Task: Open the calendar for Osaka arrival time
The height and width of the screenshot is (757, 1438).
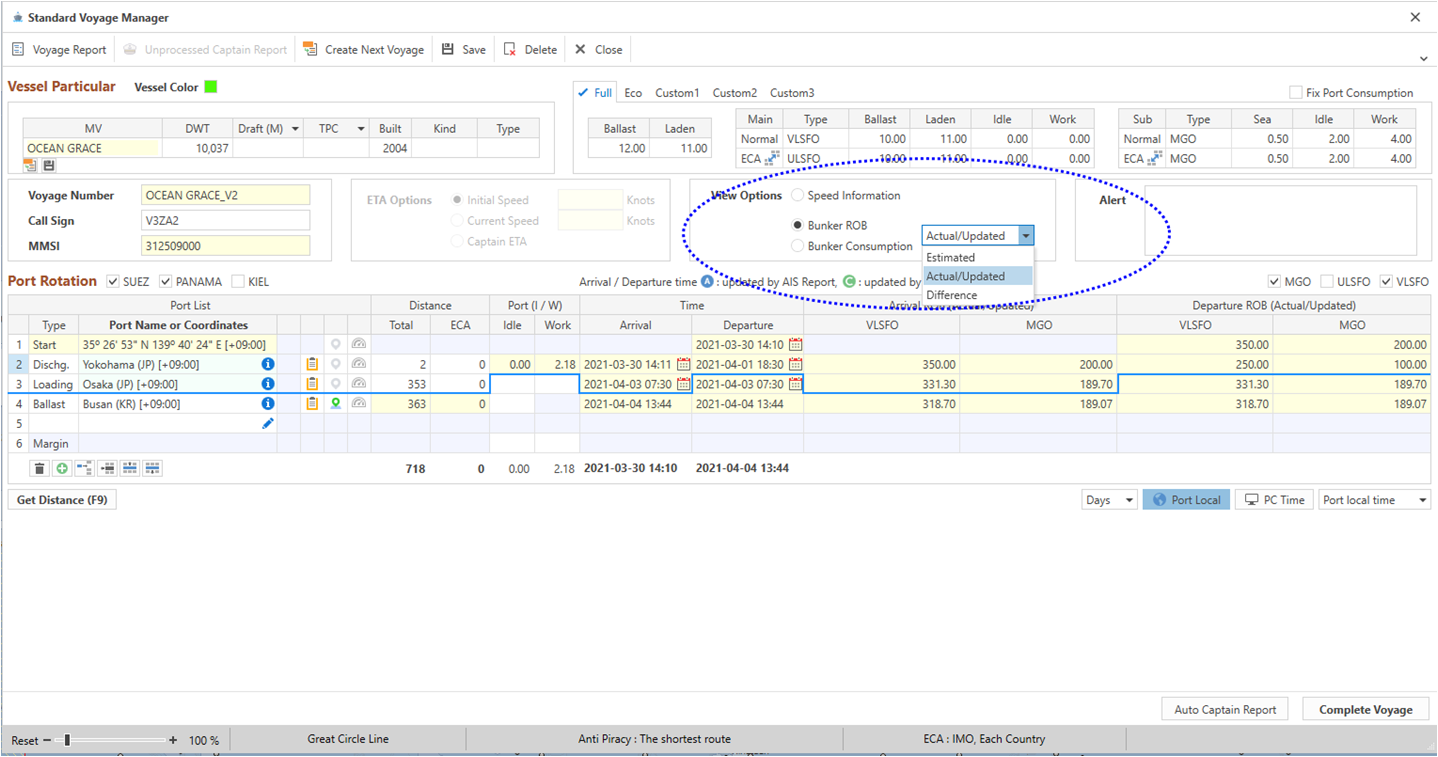Action: [x=683, y=384]
